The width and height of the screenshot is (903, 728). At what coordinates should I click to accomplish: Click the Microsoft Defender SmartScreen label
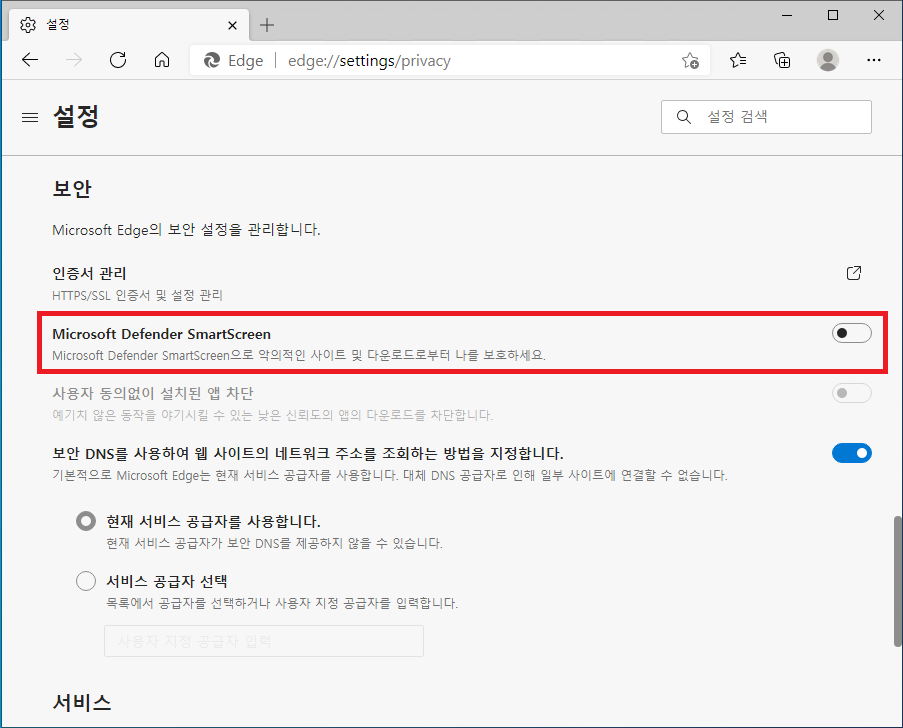pos(161,334)
